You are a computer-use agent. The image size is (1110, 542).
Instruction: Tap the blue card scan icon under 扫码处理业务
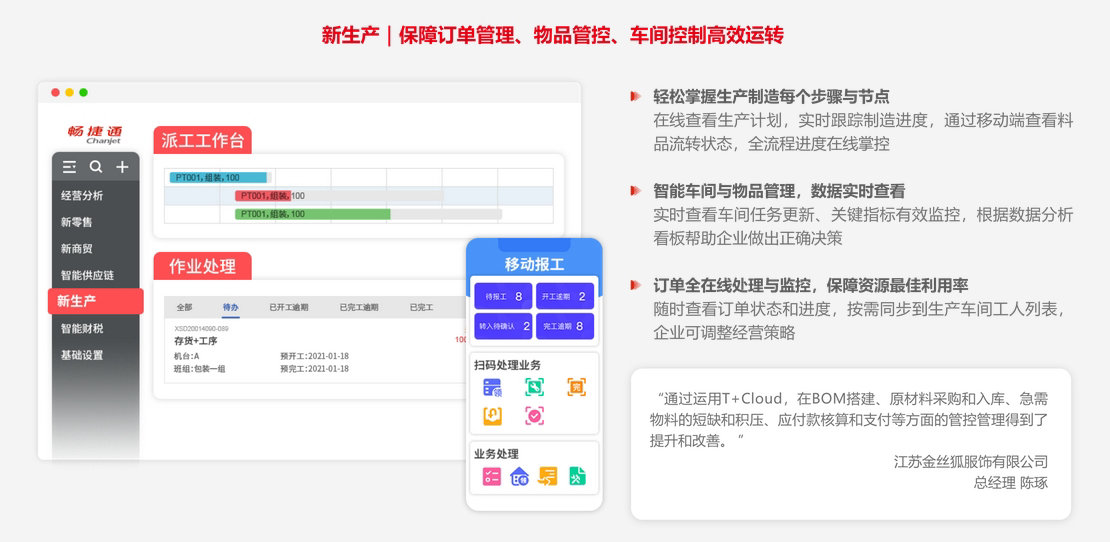(x=492, y=386)
